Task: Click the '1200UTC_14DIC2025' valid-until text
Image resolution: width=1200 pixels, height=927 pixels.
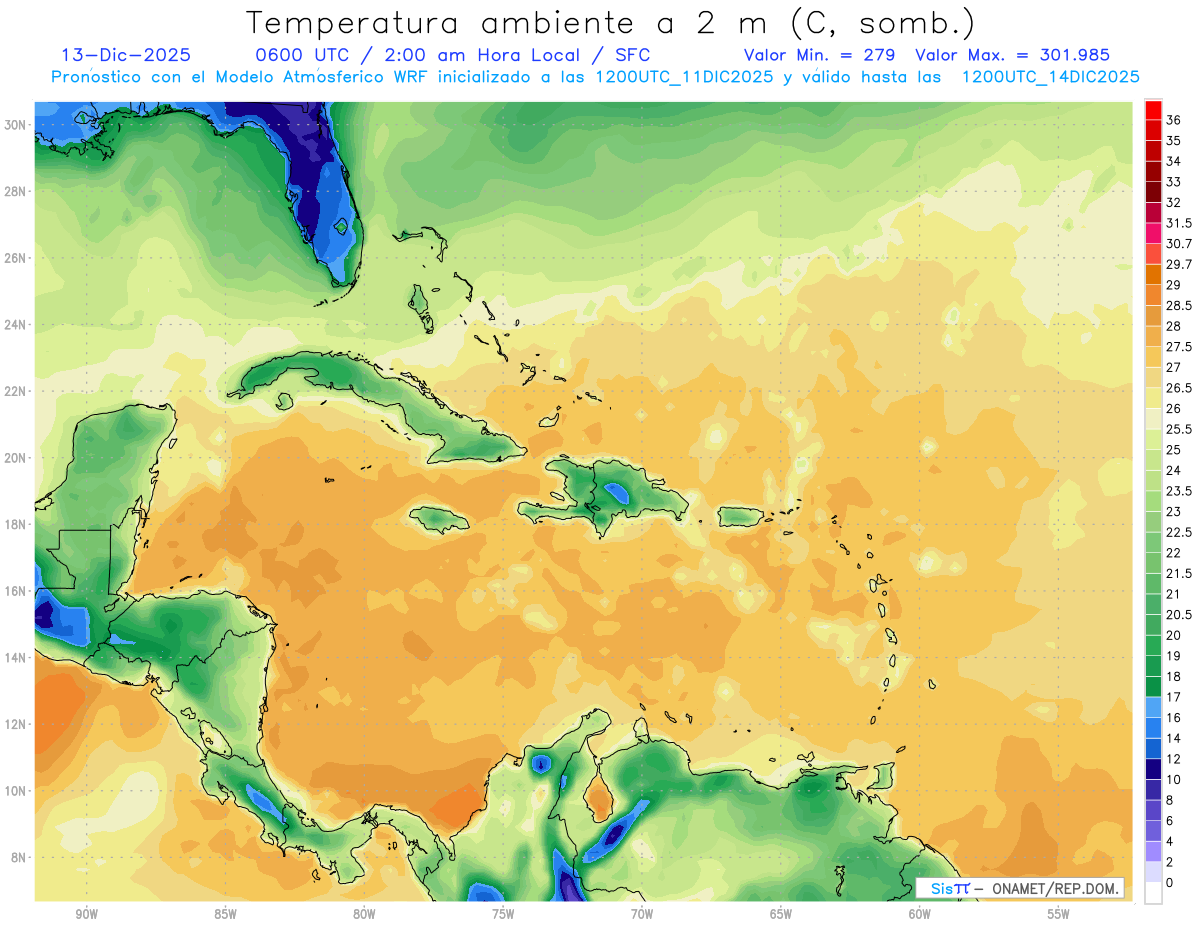Action: point(1050,77)
